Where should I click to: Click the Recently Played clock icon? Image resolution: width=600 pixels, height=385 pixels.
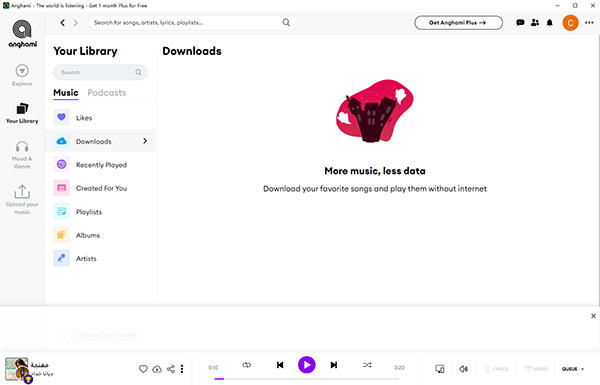61,165
